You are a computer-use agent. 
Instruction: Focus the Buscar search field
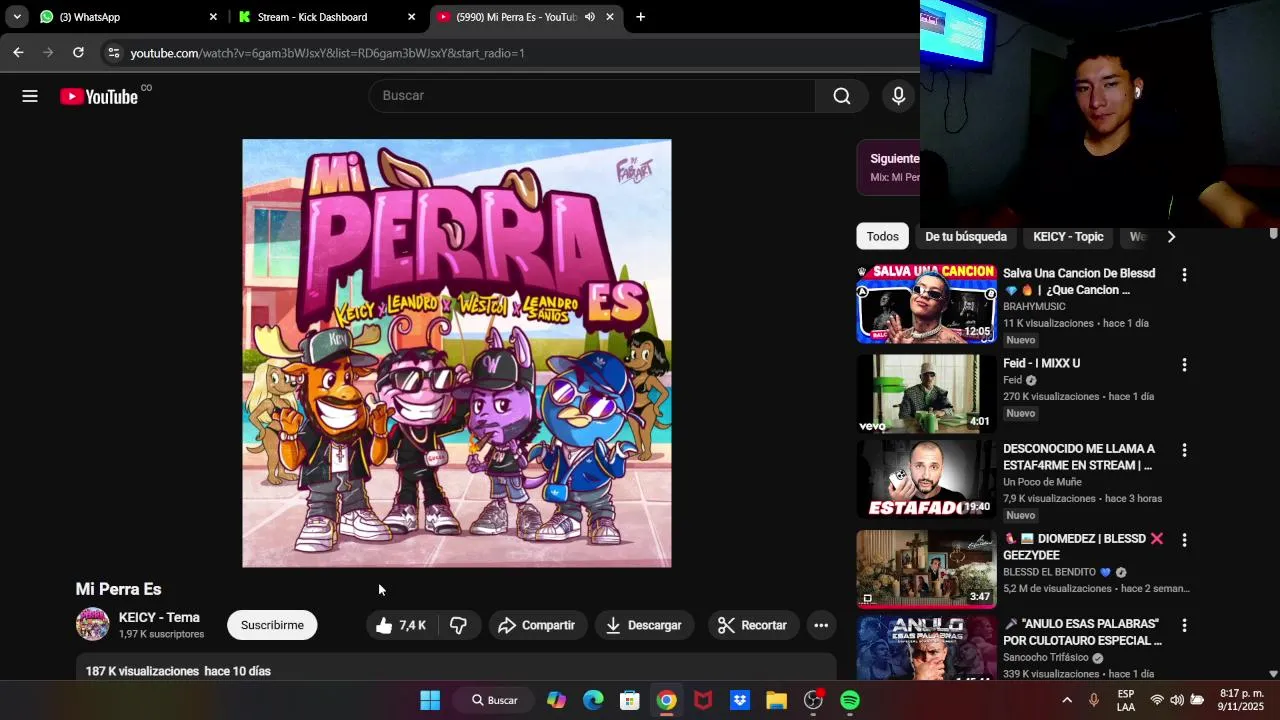(592, 96)
